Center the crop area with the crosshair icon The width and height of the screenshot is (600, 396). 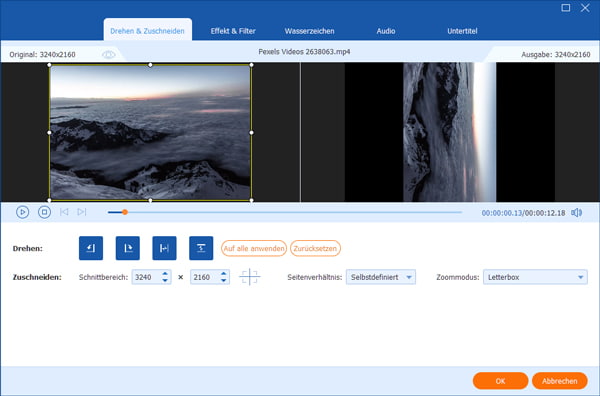[249, 277]
